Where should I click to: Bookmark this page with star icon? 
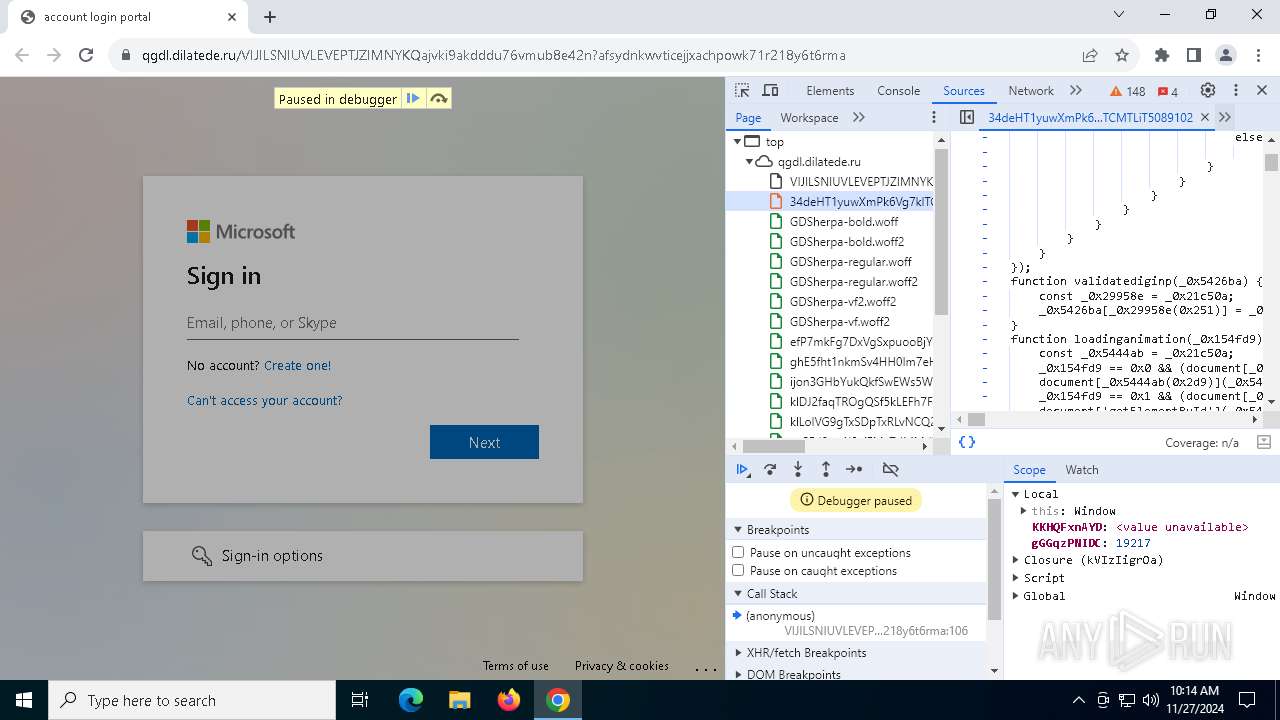pos(1122,55)
